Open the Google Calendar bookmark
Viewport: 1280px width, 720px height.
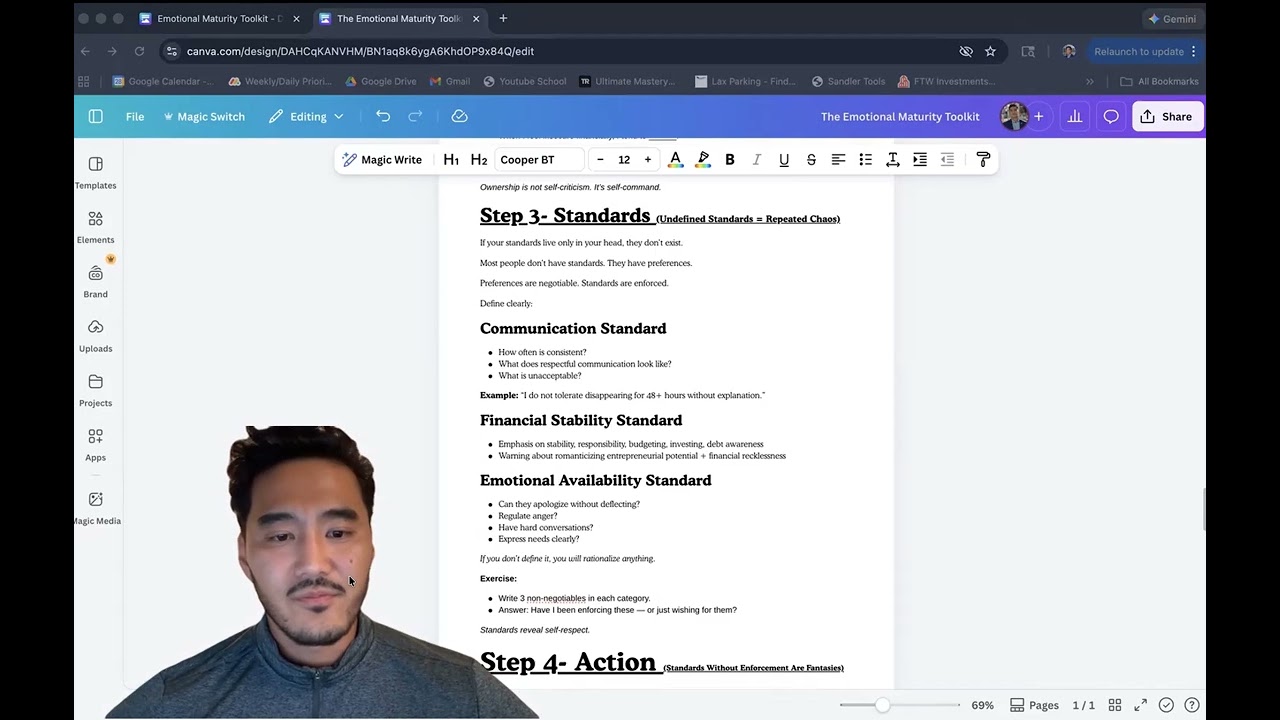tap(163, 81)
